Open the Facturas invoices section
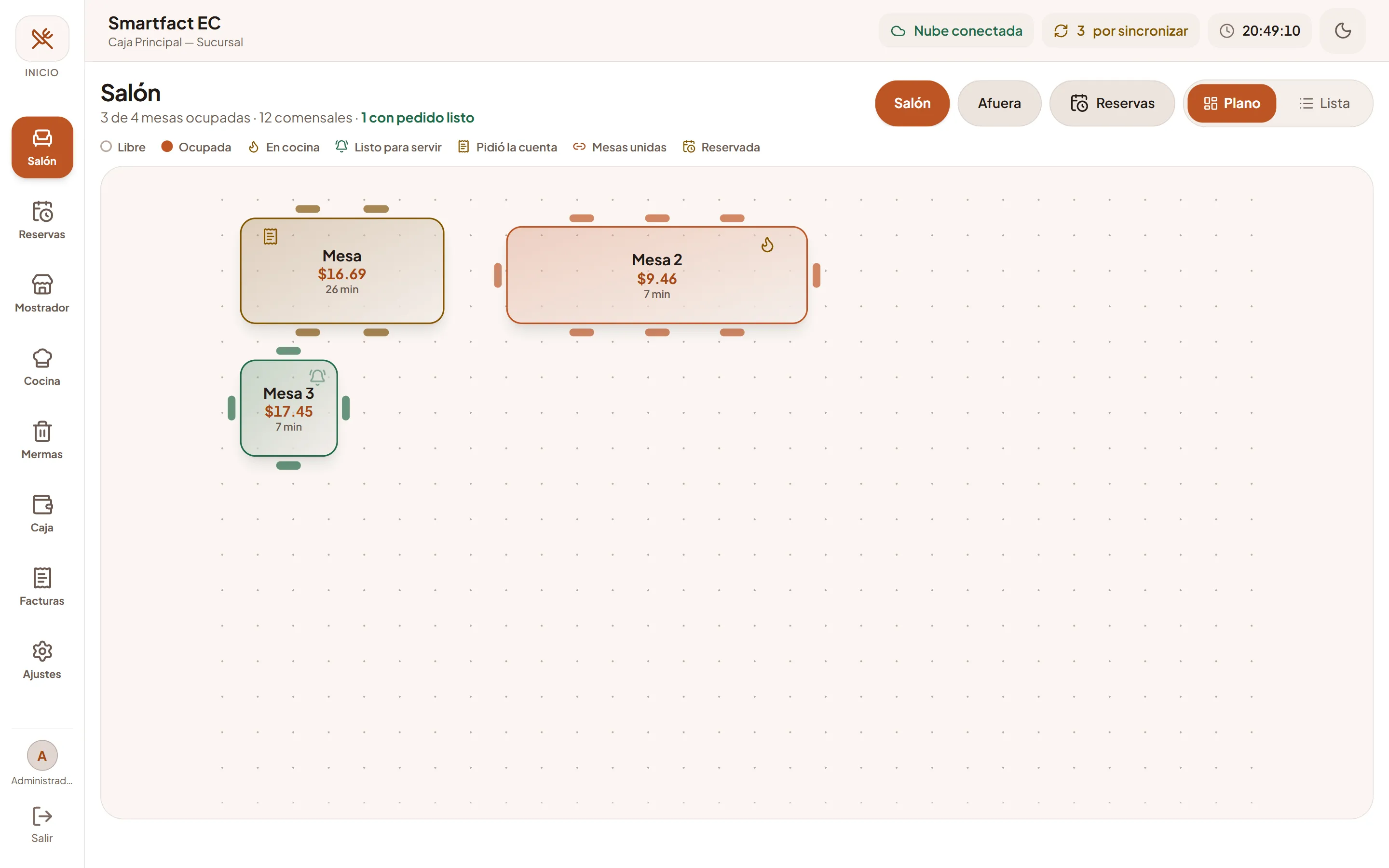Viewport: 1389px width, 868px height. 42,587
